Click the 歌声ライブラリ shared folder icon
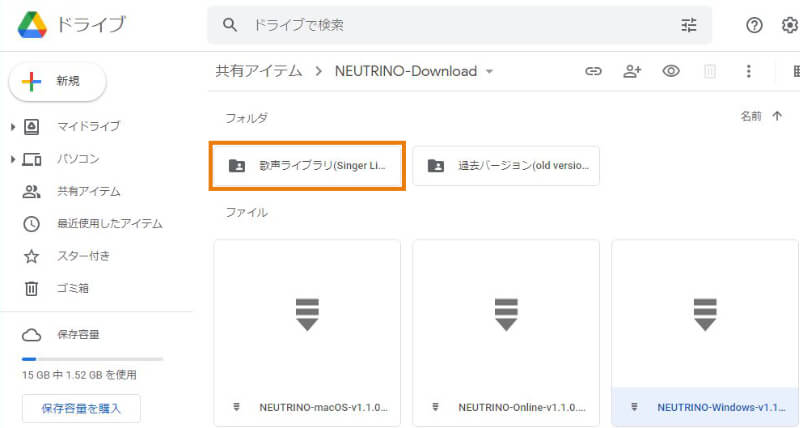The image size is (800, 428). click(x=237, y=166)
